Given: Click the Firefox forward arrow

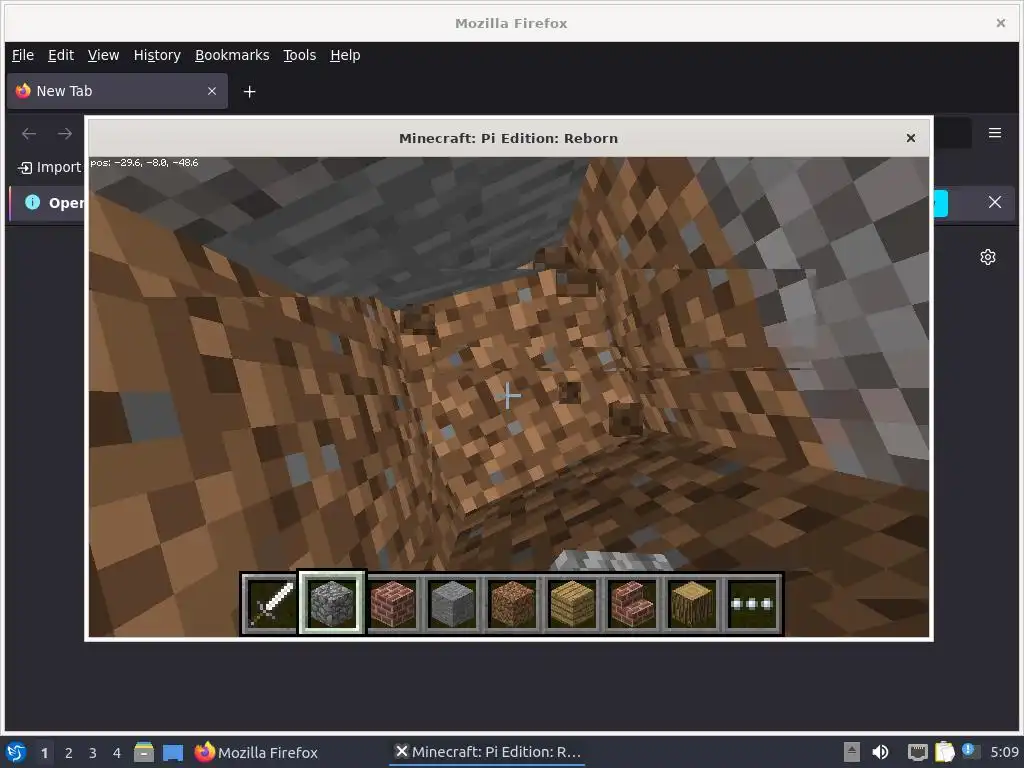Looking at the screenshot, I should (x=65, y=134).
